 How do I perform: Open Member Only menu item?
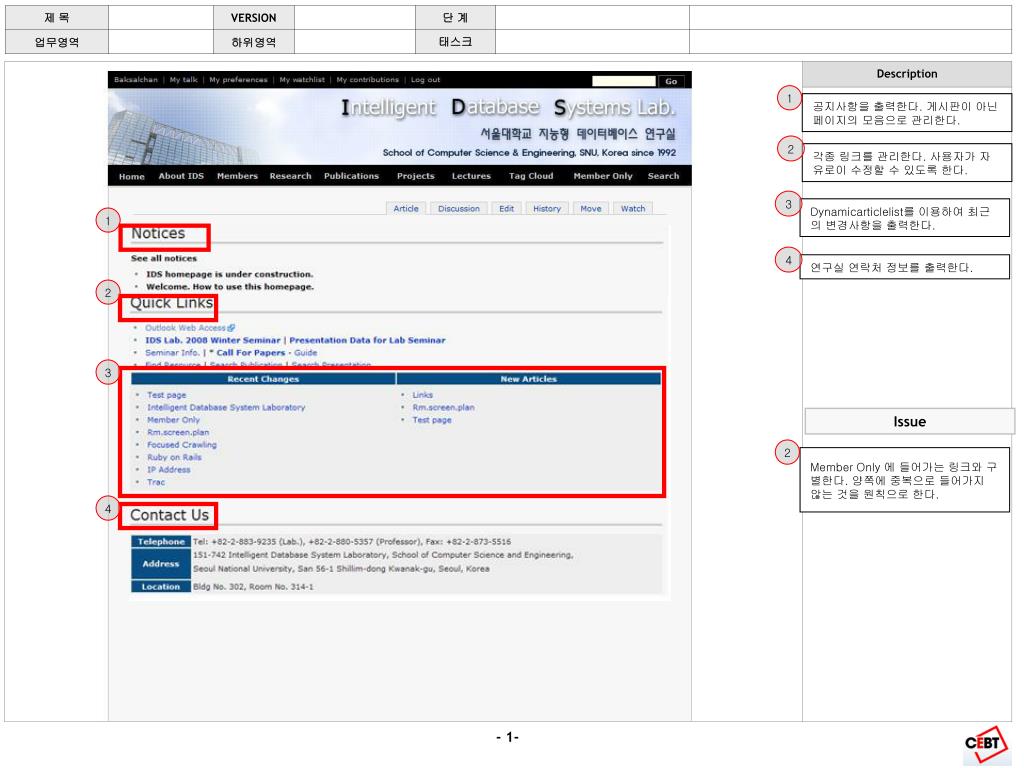603,176
